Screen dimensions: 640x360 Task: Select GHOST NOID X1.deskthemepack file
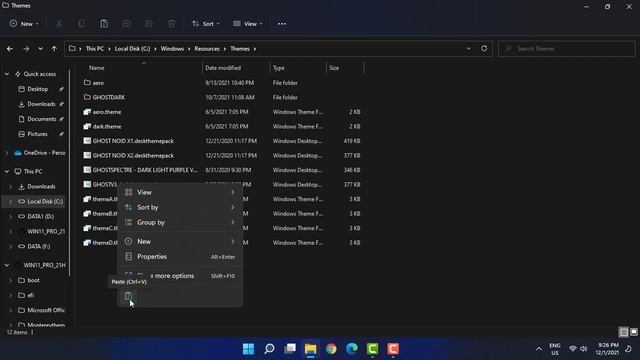coord(133,141)
